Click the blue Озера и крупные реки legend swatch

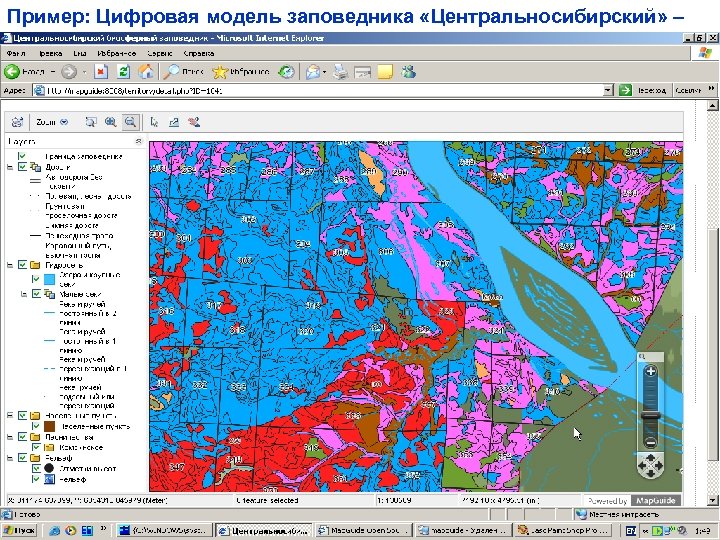[50, 279]
